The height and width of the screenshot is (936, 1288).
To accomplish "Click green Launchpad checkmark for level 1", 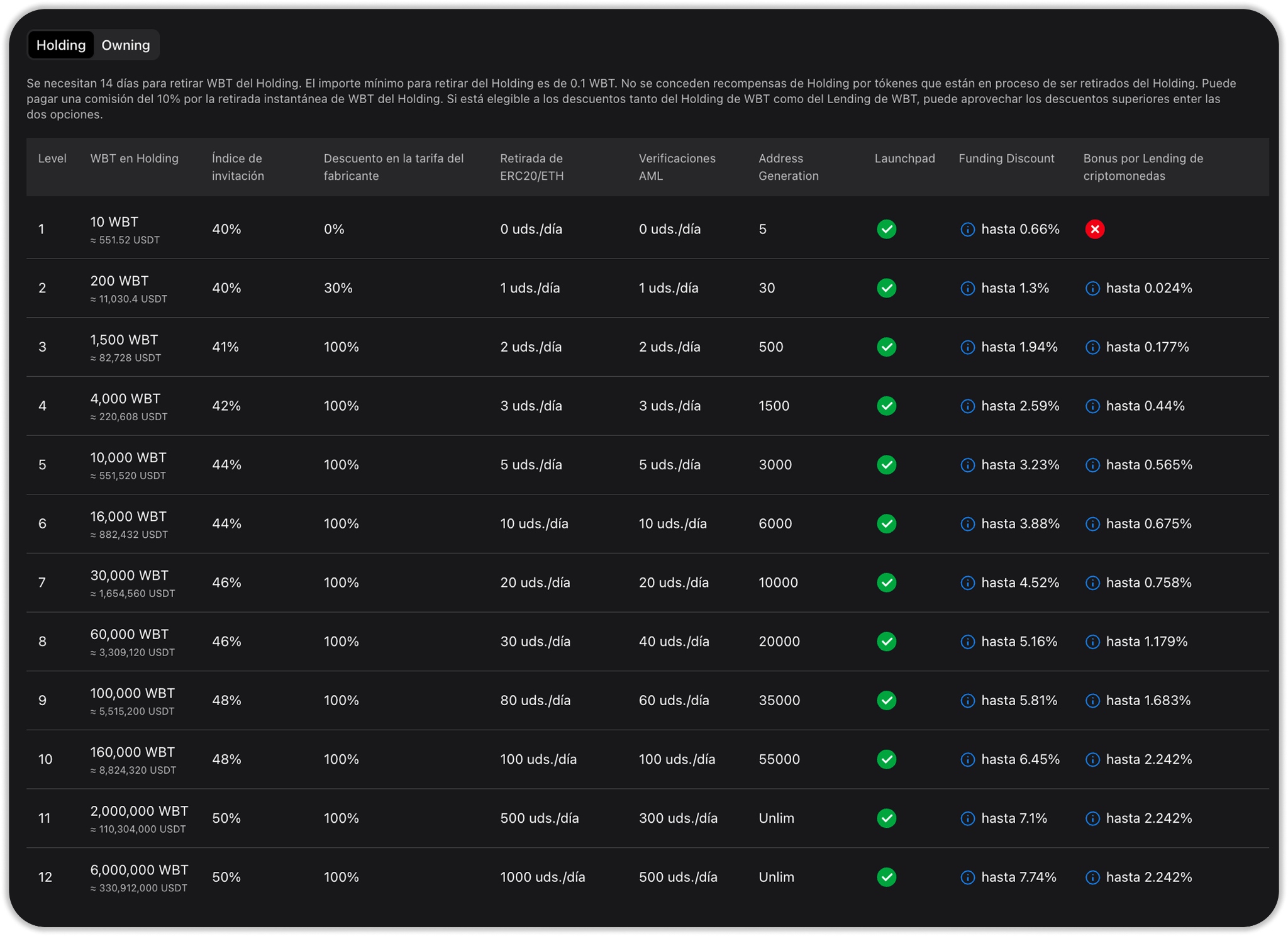I will (886, 230).
